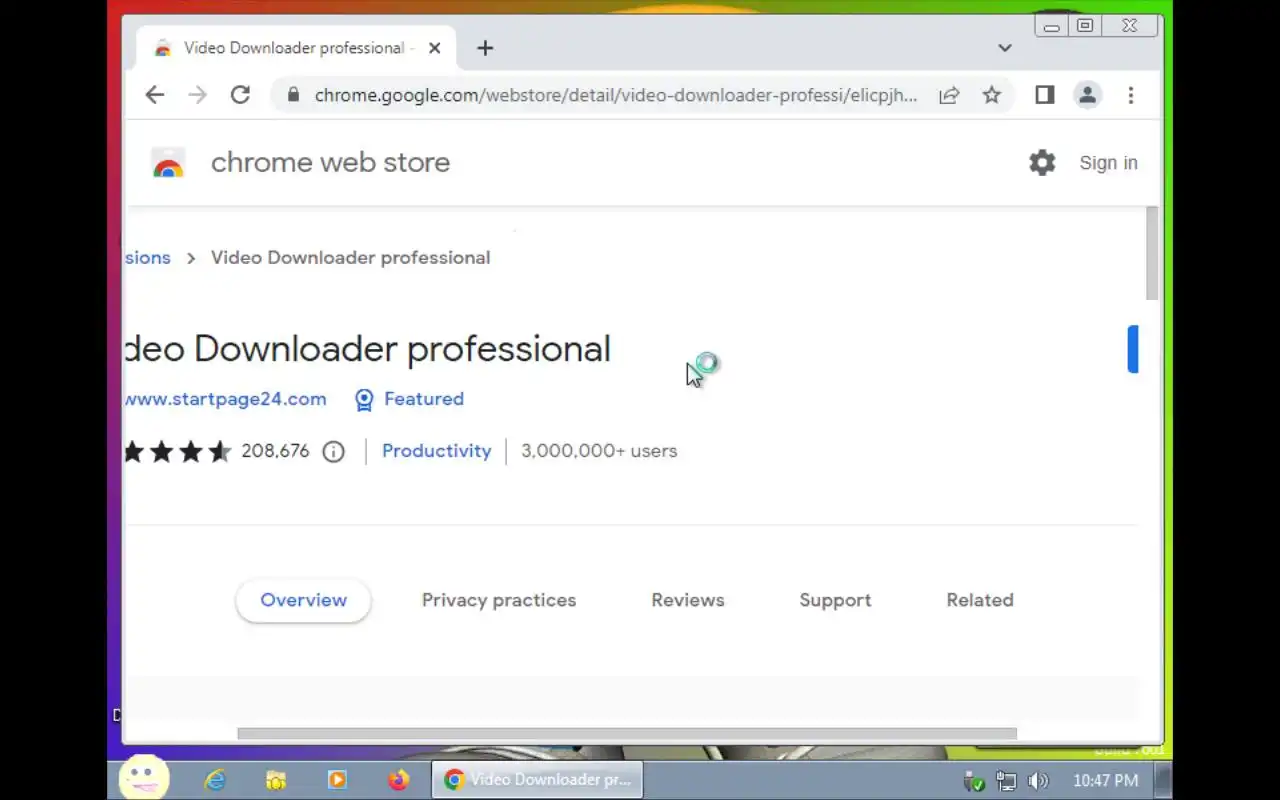Switch to the Privacy practices tab

click(499, 600)
